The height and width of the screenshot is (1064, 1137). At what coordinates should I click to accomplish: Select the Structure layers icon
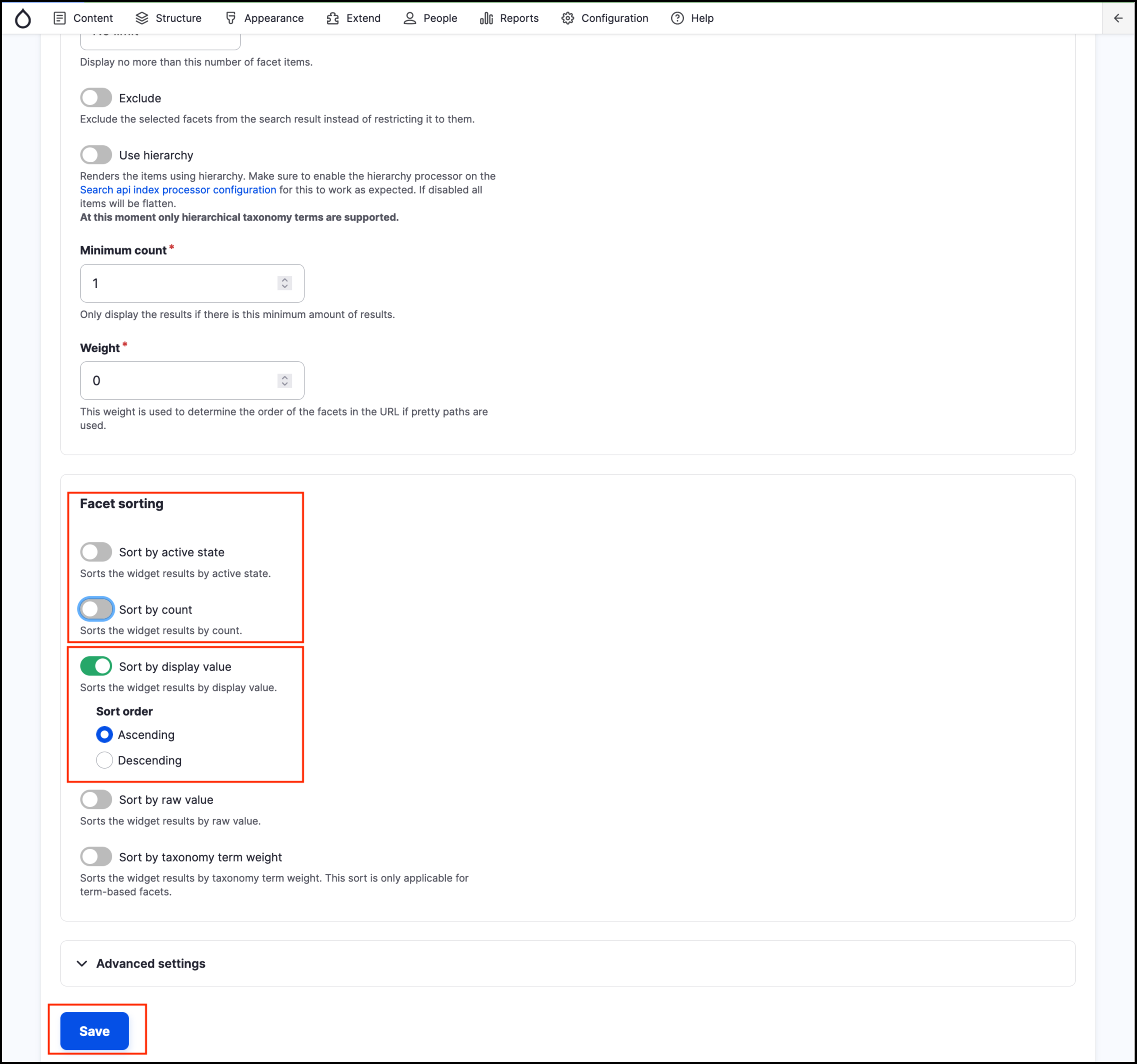pyautogui.click(x=141, y=18)
